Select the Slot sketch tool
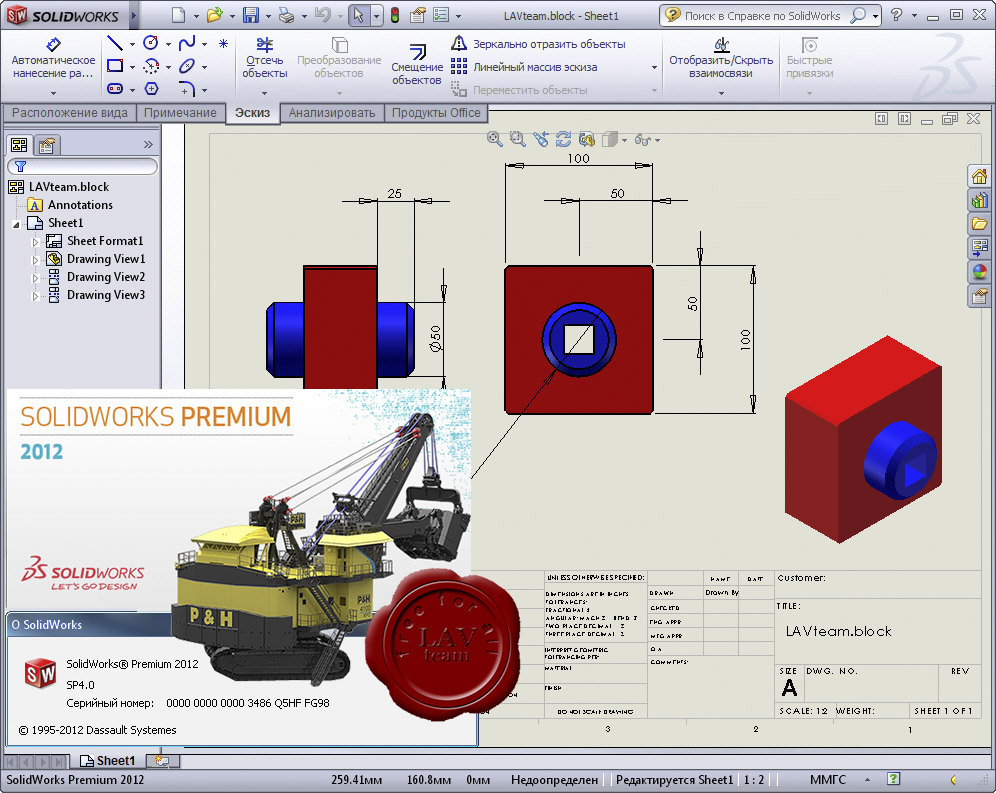 (115, 88)
